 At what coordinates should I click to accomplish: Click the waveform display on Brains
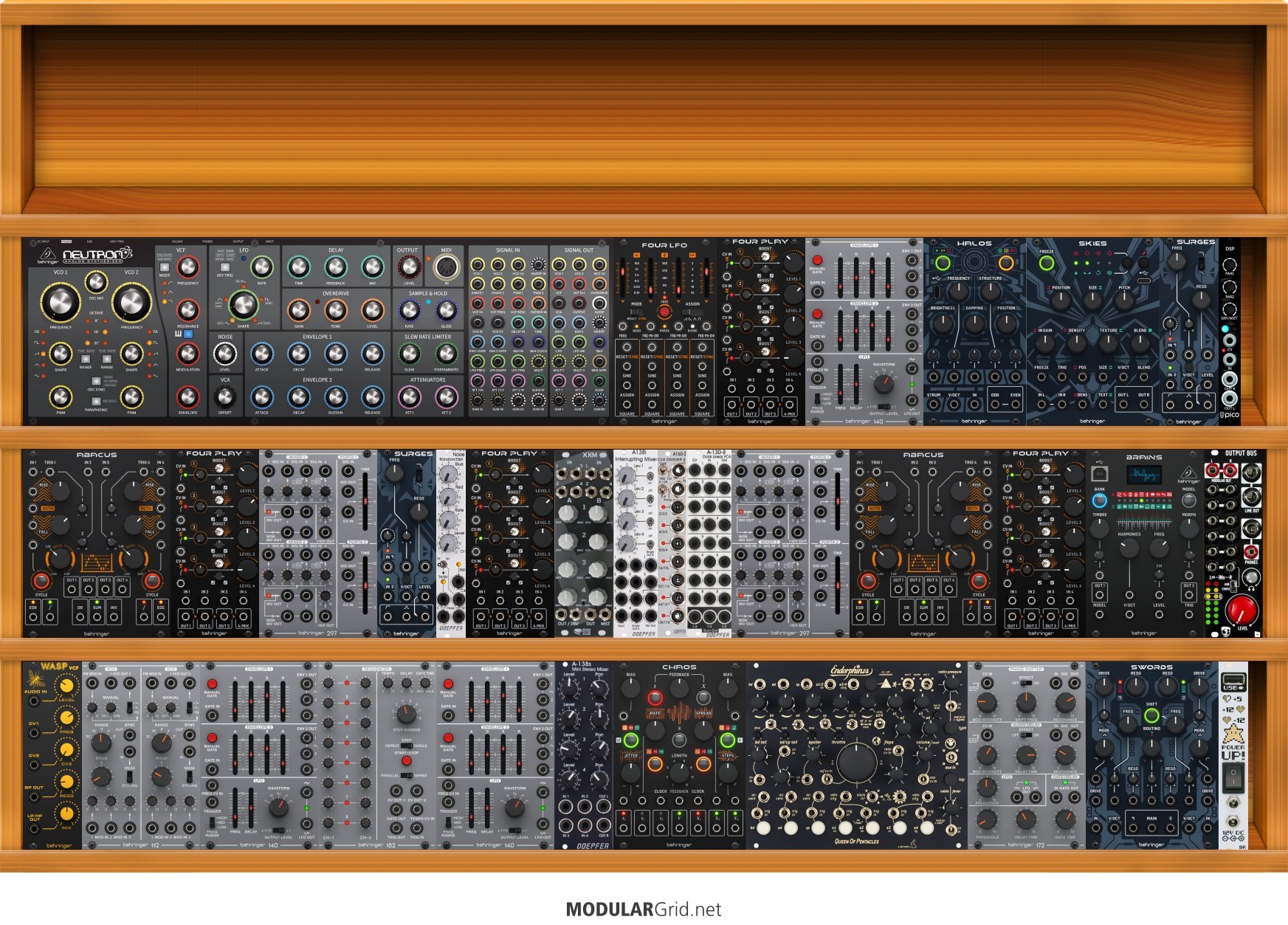pyautogui.click(x=1143, y=475)
